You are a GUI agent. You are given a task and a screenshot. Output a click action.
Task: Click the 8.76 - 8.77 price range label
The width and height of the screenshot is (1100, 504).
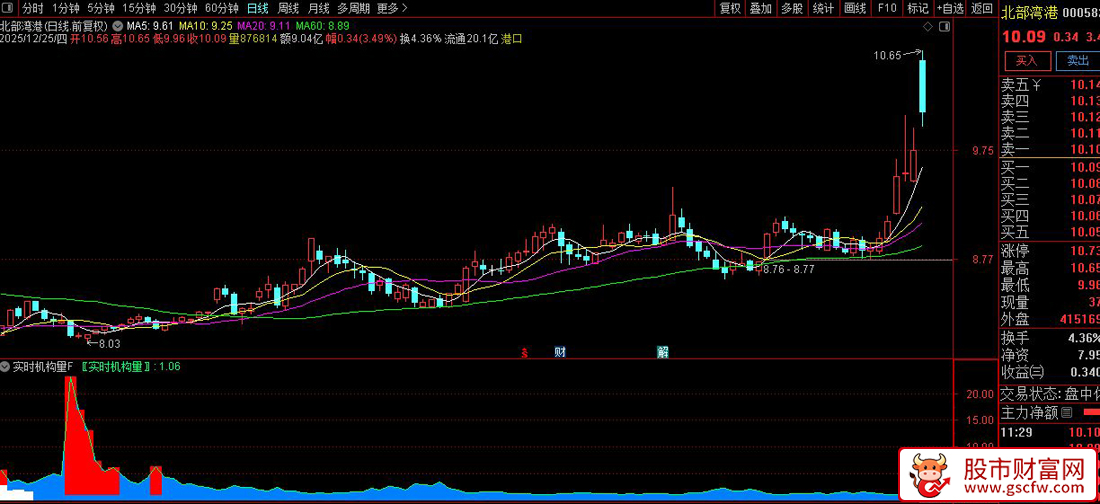coord(789,269)
